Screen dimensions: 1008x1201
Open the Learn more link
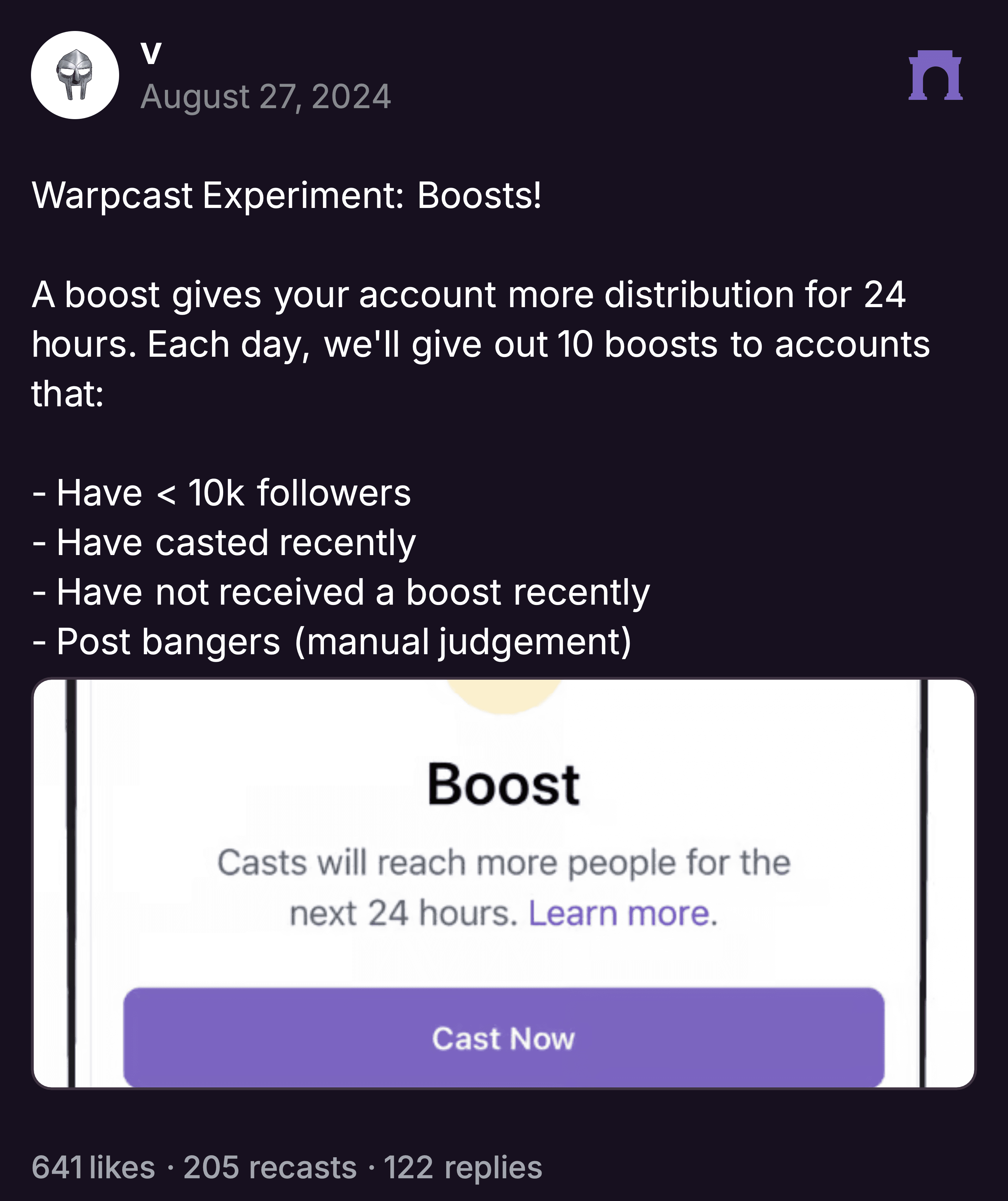(623, 913)
